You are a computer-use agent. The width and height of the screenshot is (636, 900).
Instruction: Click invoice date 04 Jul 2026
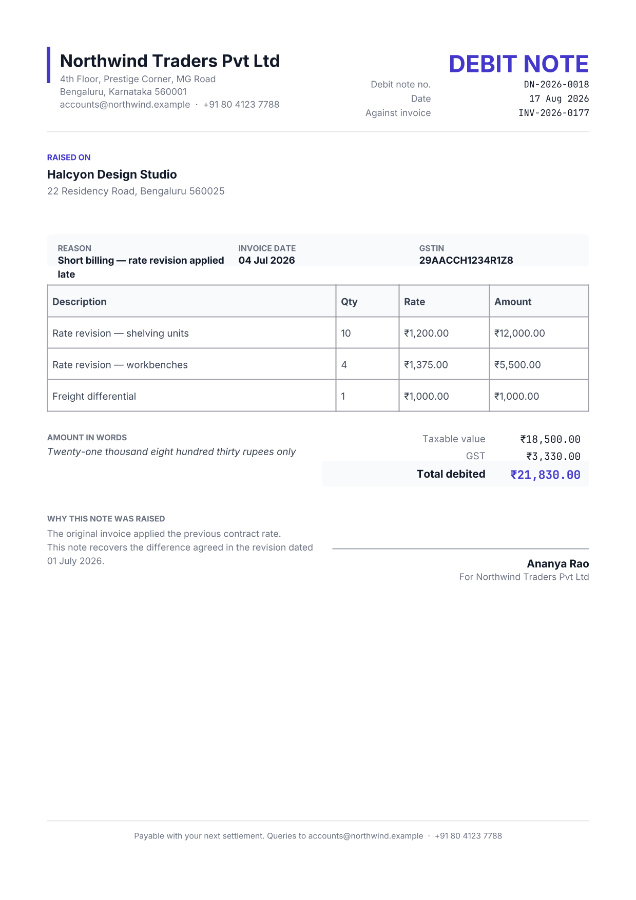266,261
